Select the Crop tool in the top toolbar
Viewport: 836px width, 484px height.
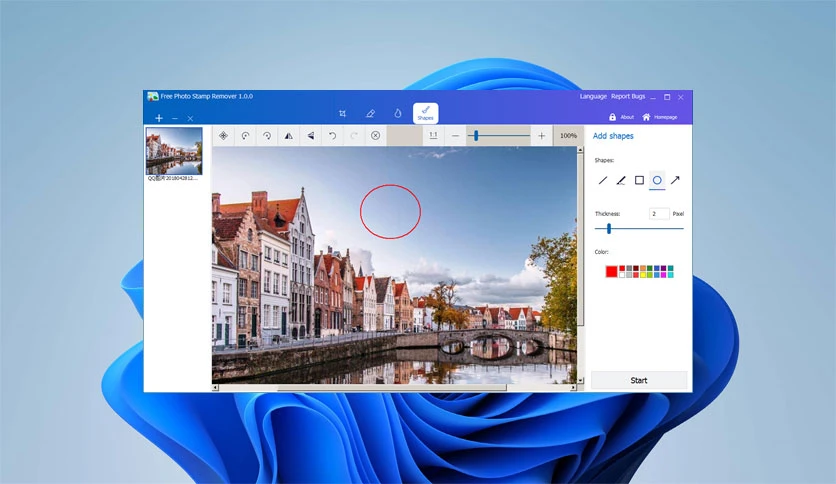pyautogui.click(x=342, y=113)
